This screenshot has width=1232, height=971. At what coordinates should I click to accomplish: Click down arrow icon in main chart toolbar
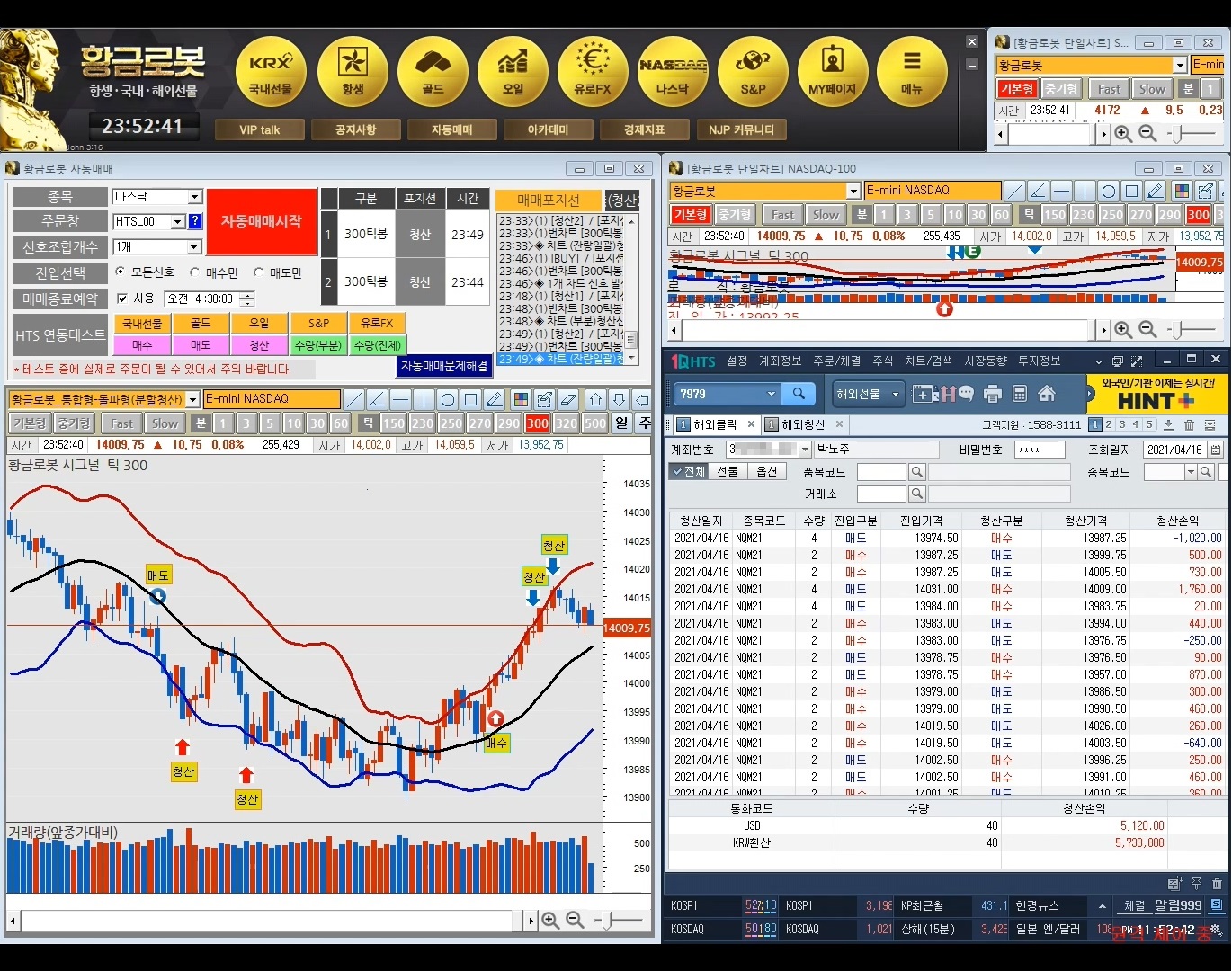[x=619, y=399]
